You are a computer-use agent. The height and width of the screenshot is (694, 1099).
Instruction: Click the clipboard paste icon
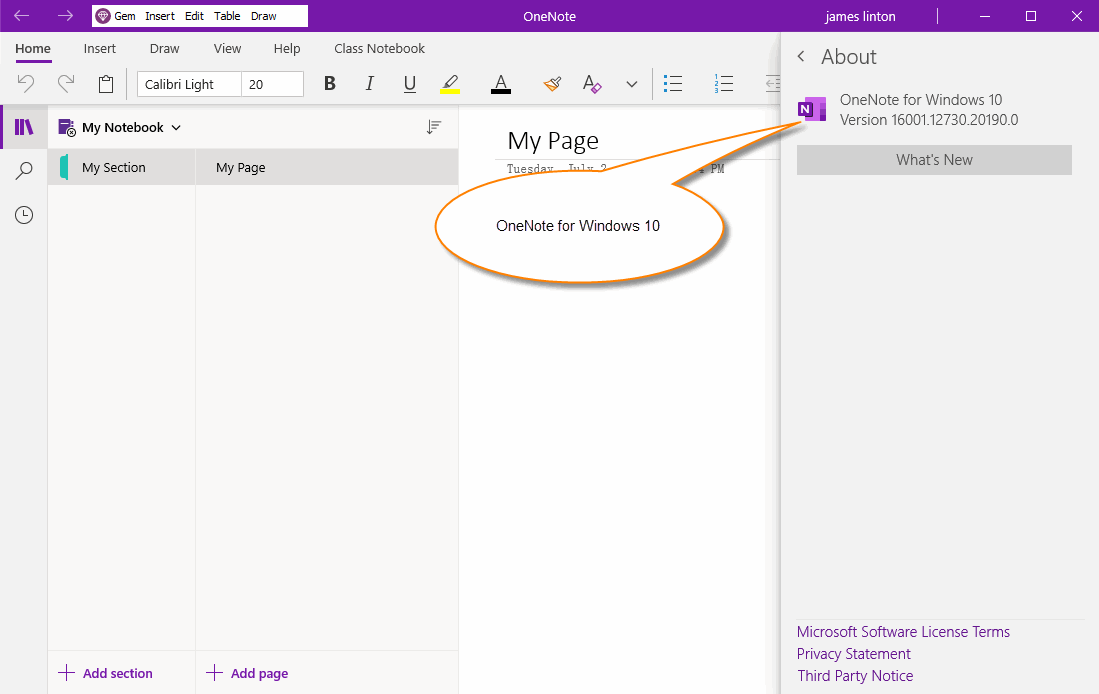click(106, 84)
